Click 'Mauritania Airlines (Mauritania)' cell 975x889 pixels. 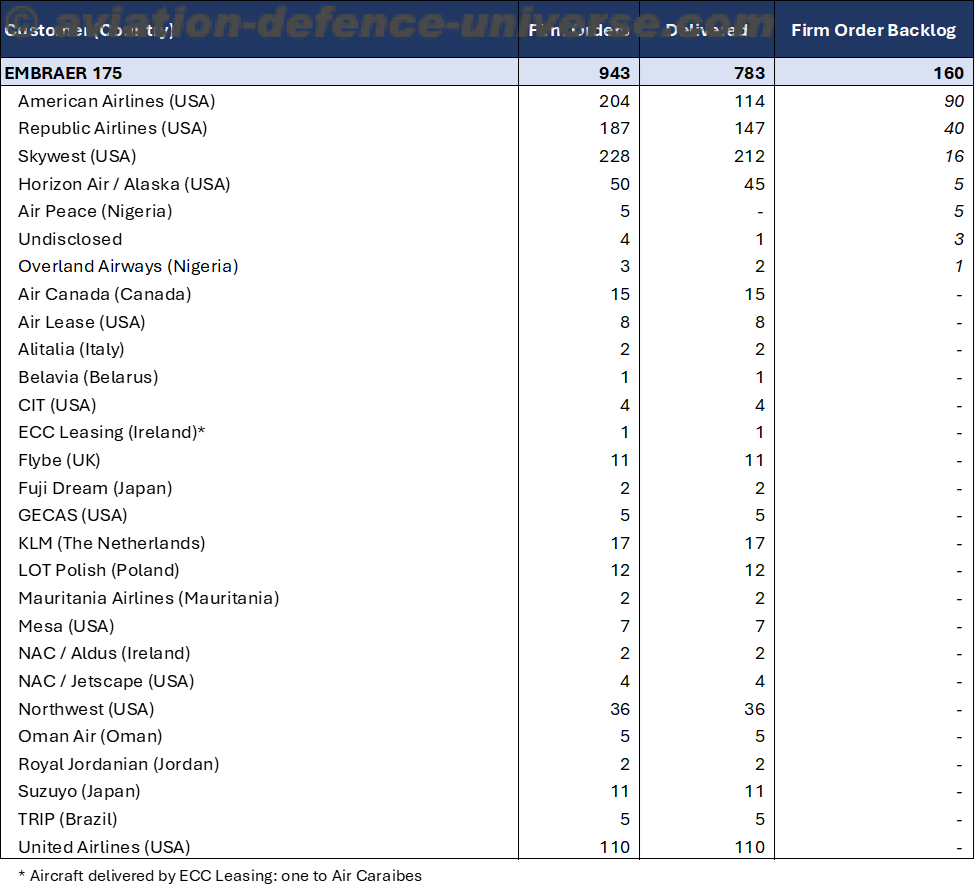pyautogui.click(x=149, y=599)
